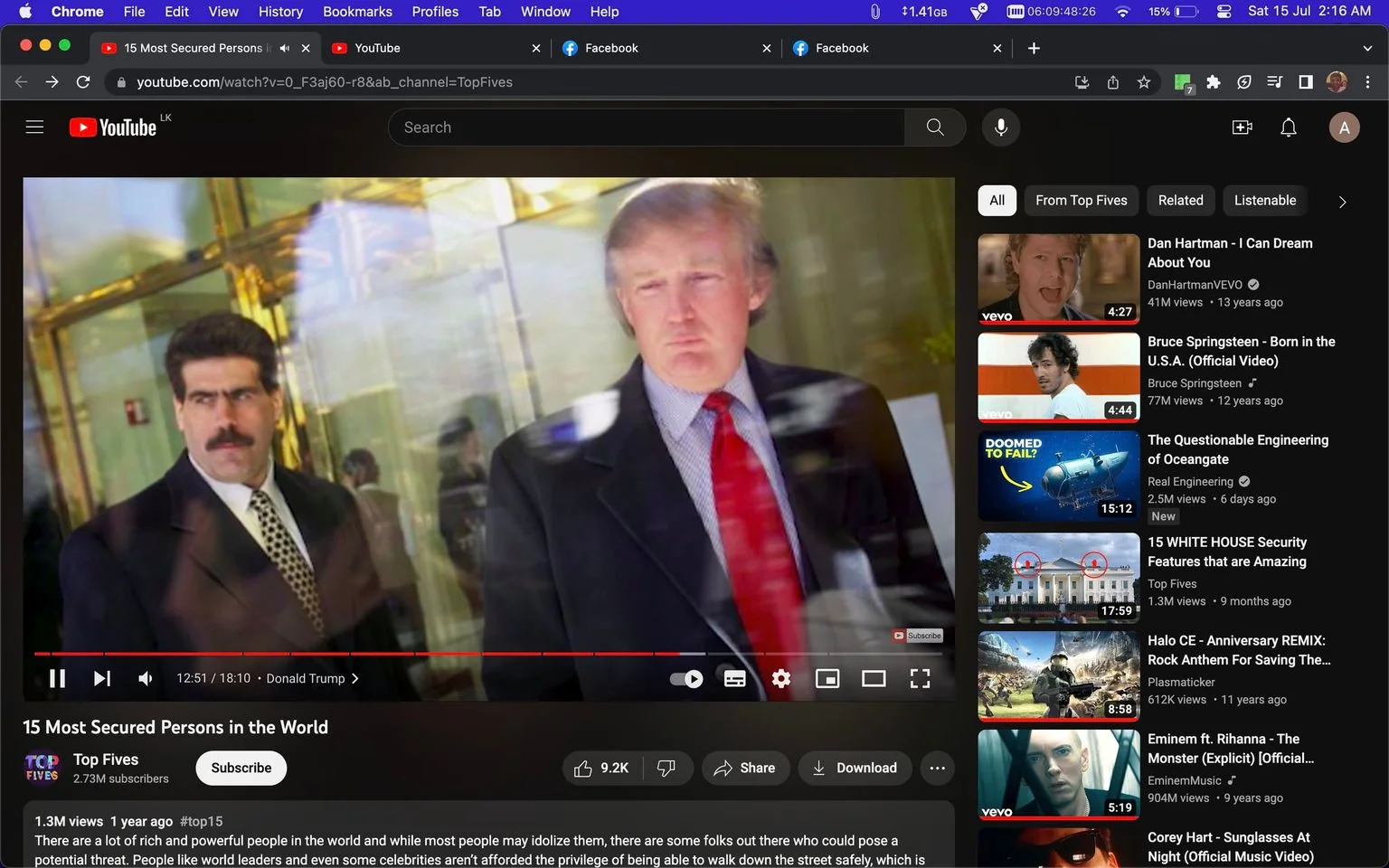This screenshot has width=1389, height=868.
Task: Go forward in browser history
Action: pyautogui.click(x=52, y=82)
